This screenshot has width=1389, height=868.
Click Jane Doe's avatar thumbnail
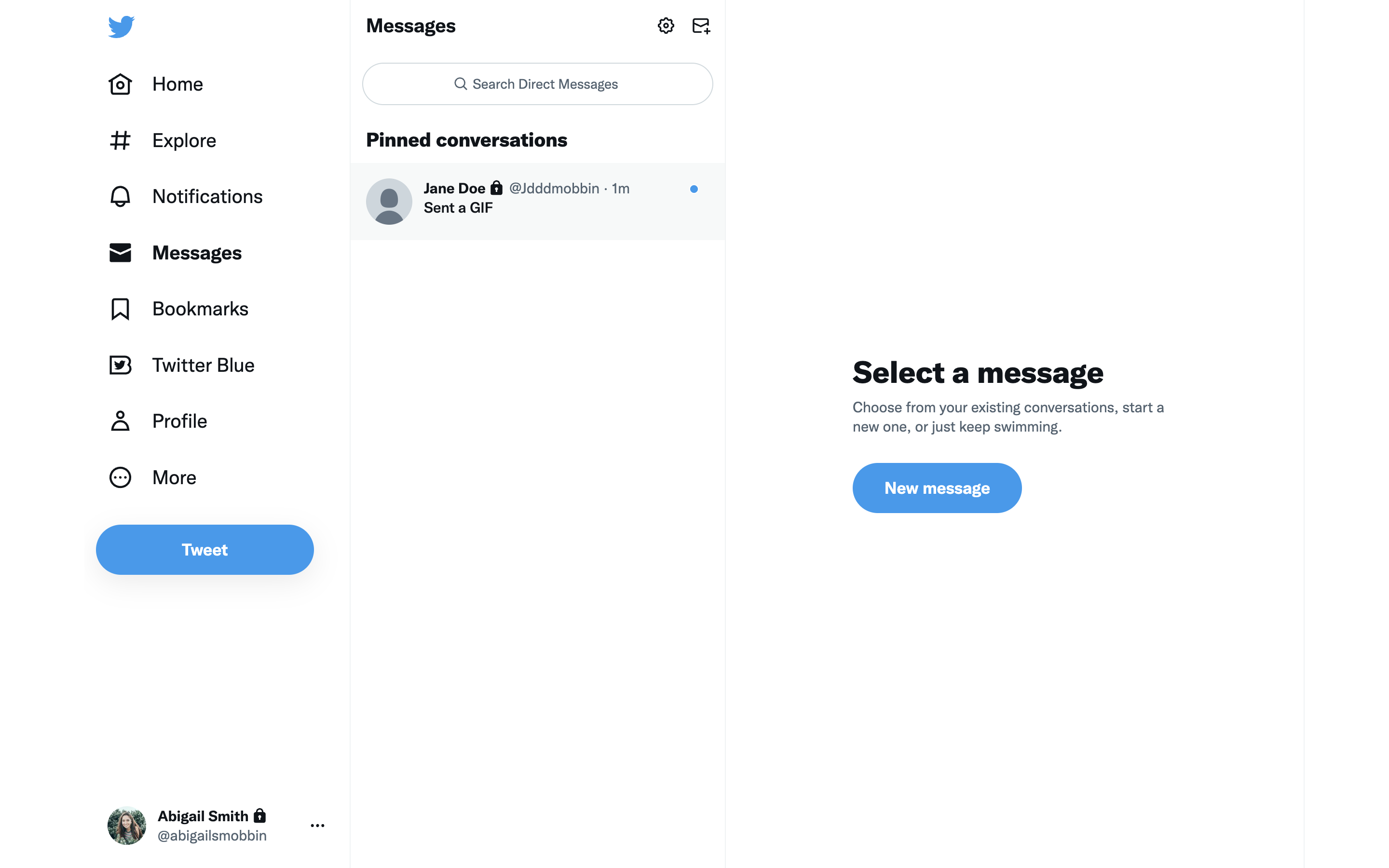[x=389, y=201]
